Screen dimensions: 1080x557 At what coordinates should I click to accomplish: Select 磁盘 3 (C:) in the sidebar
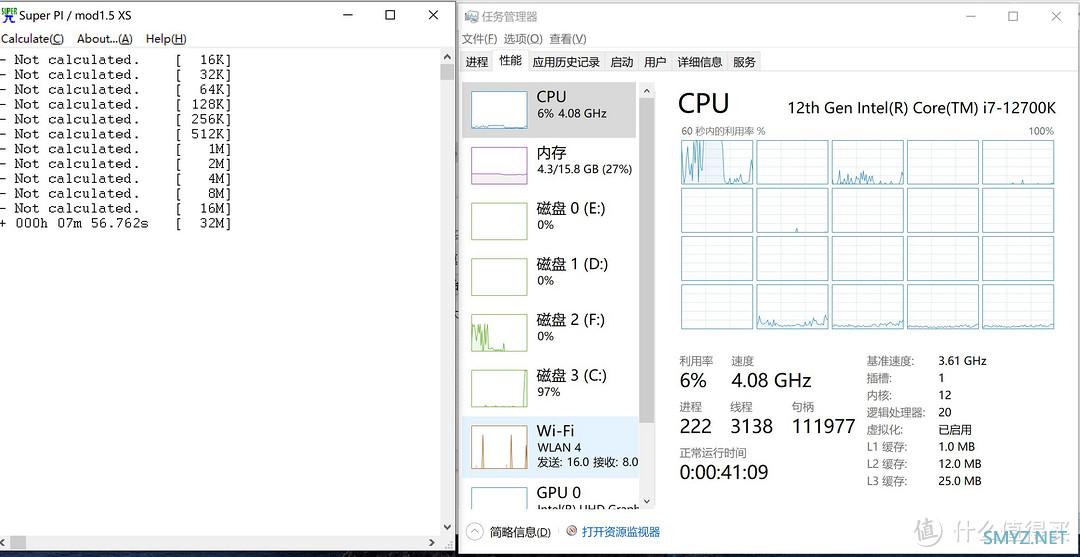[549, 389]
